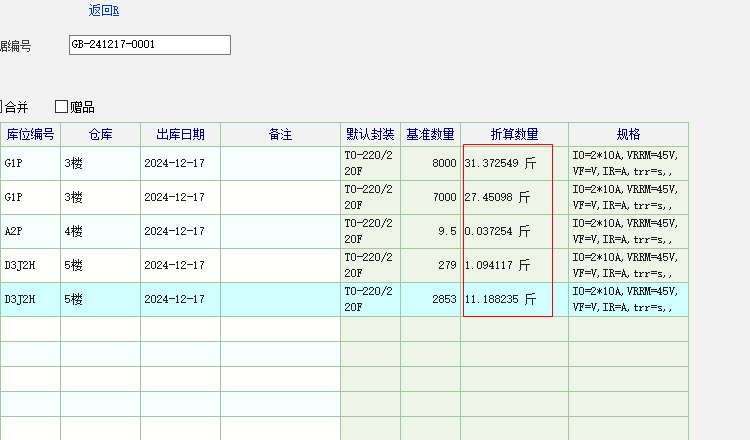Click the base quantity 2853 cell
This screenshot has width=750, height=440.
point(430,299)
